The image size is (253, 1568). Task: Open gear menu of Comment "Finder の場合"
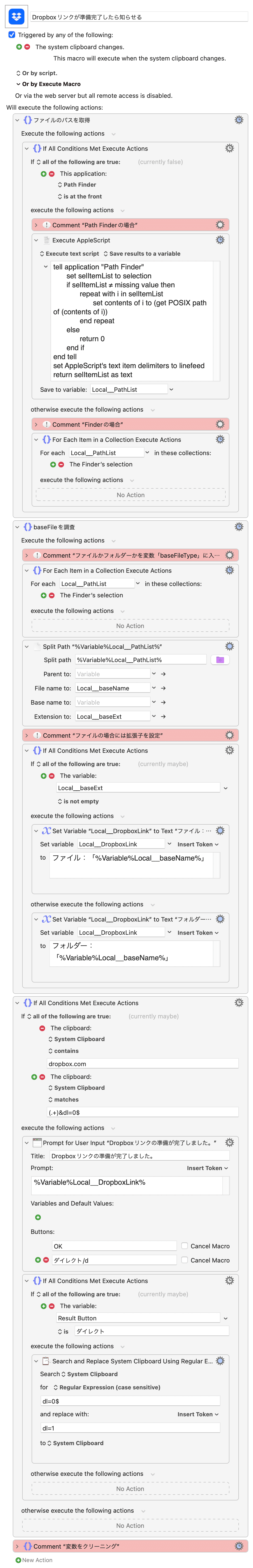coord(220,424)
